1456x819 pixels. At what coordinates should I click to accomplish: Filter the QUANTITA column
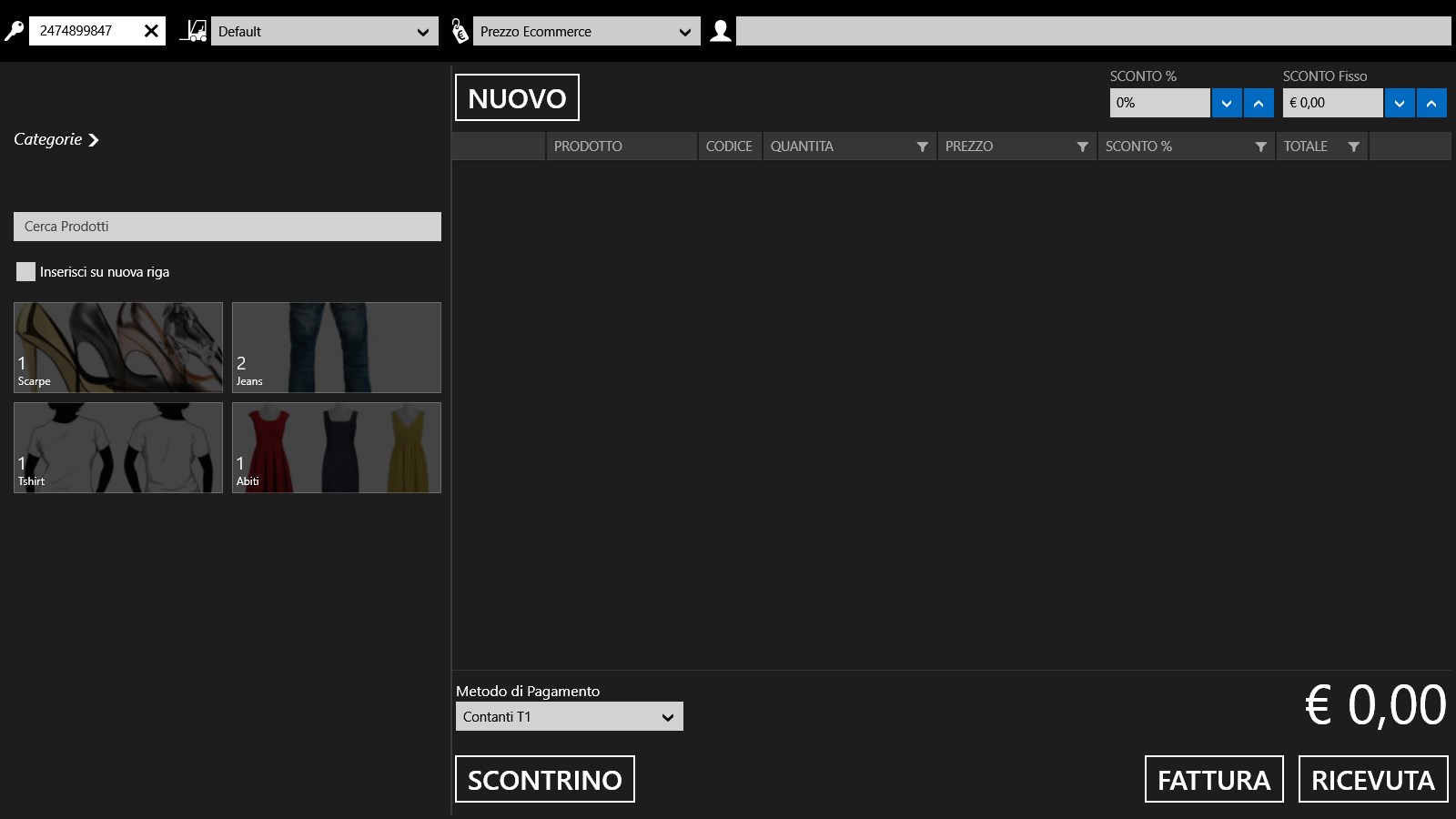(x=922, y=147)
